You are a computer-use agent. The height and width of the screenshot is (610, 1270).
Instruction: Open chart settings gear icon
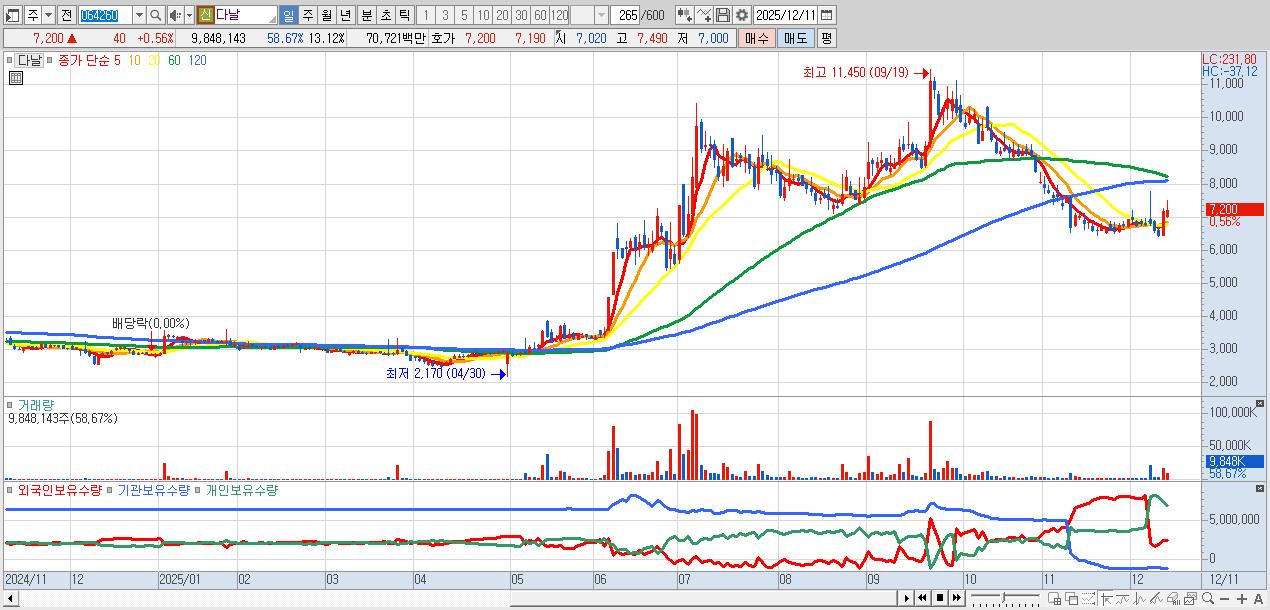coord(742,15)
